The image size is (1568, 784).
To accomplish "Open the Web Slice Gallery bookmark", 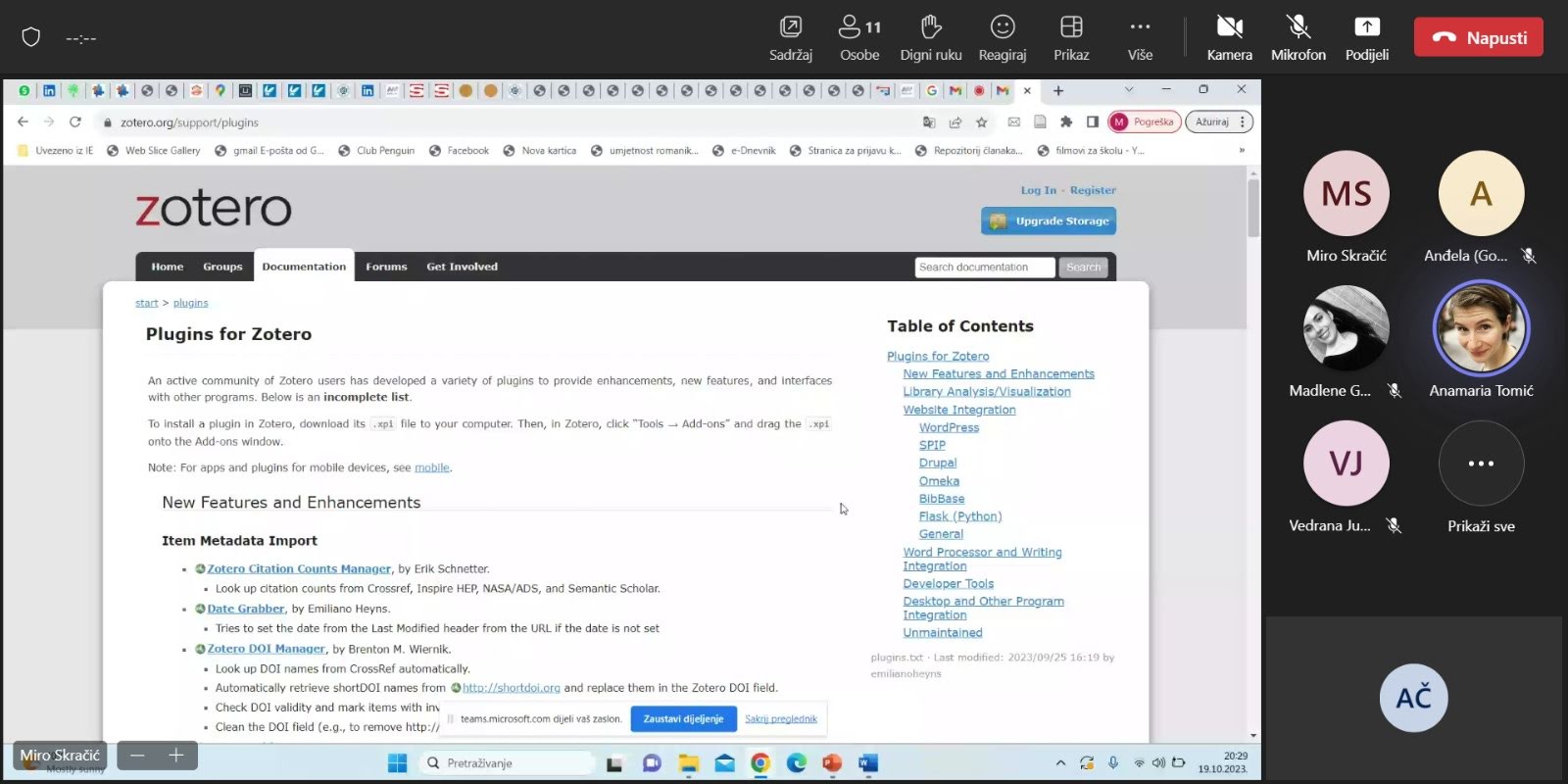I will click(x=154, y=151).
